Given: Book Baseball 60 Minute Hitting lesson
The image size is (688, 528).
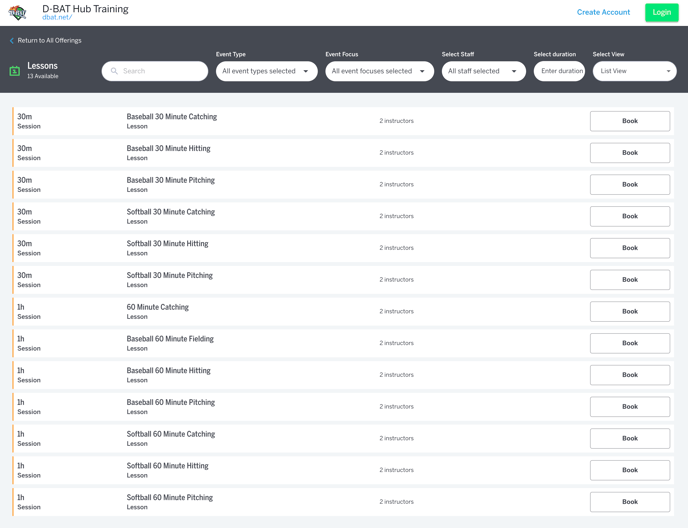Looking at the screenshot, I should [630, 375].
